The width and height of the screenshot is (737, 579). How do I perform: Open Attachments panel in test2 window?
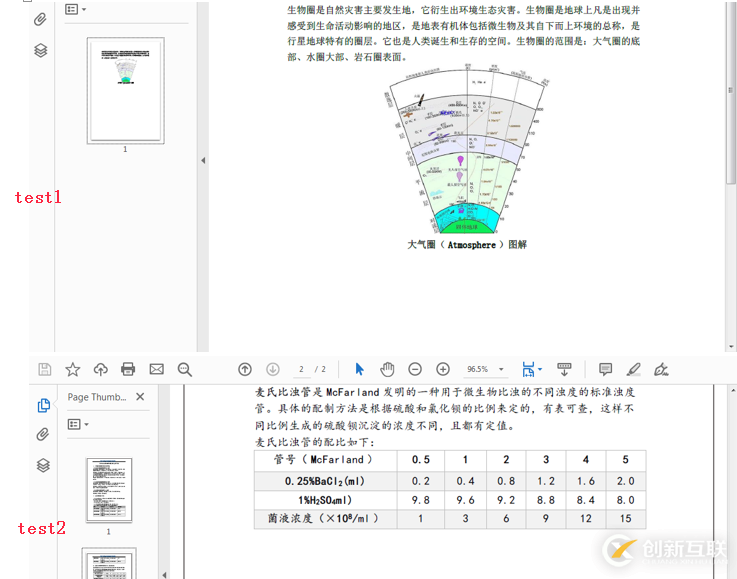click(x=43, y=434)
